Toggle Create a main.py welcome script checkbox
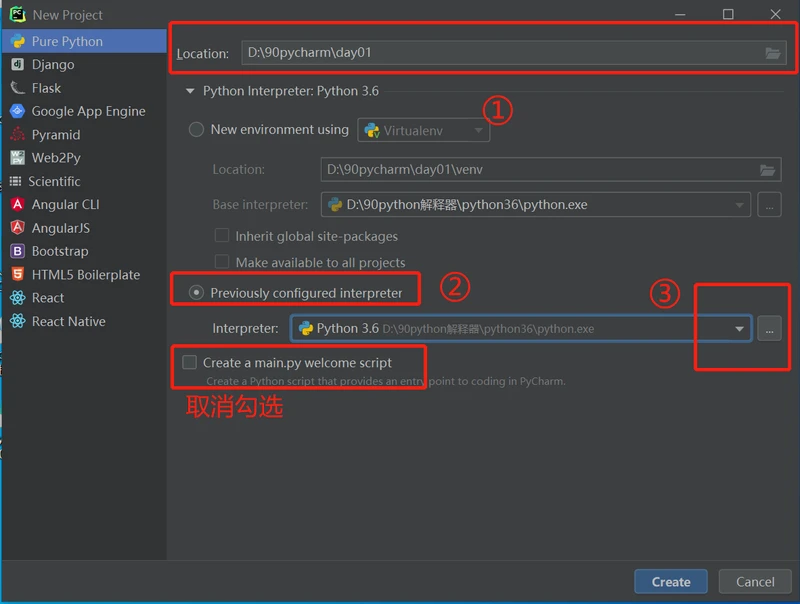The width and height of the screenshot is (800, 604). (x=190, y=363)
